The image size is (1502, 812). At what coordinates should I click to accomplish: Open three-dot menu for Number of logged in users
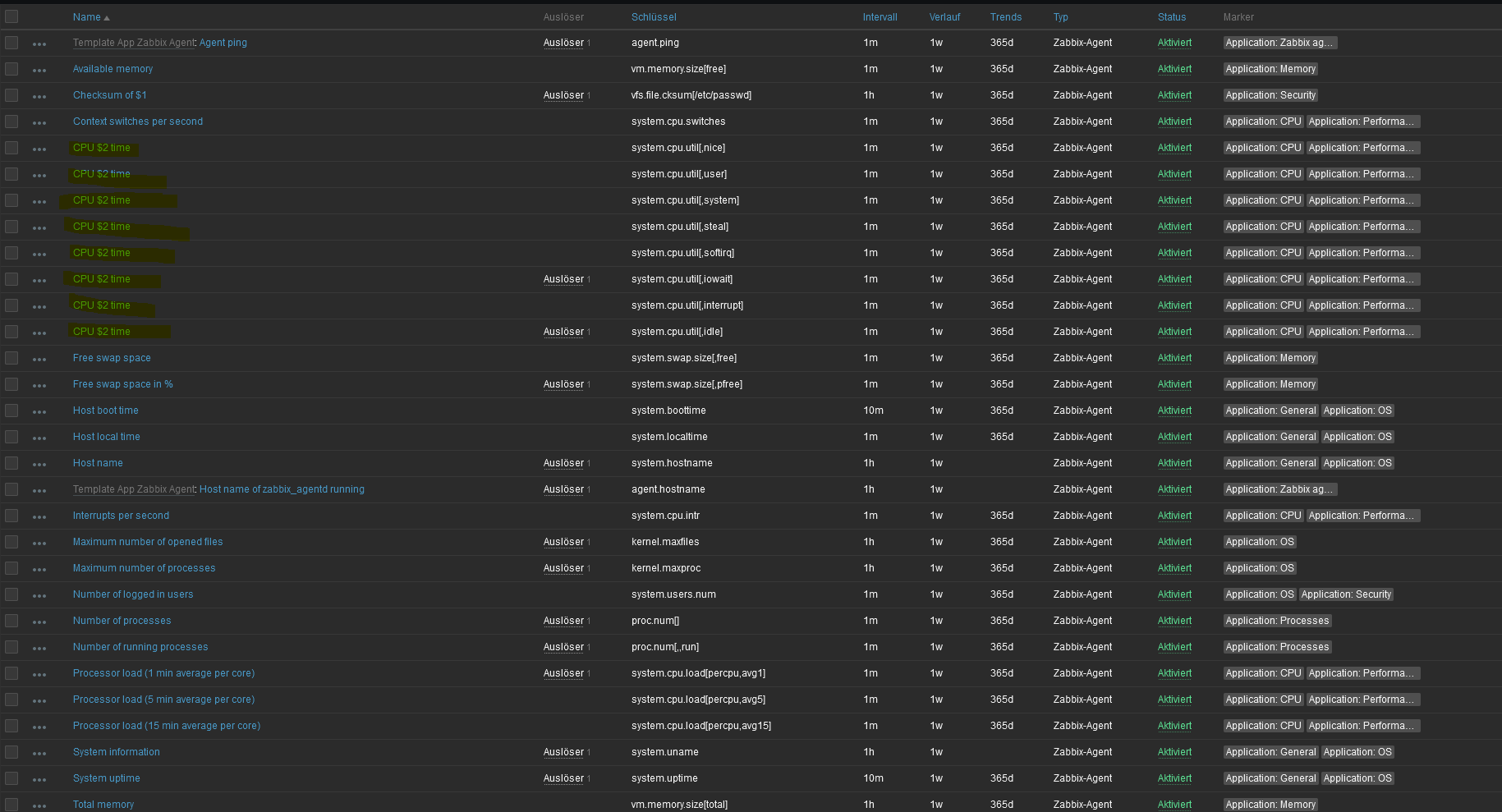pyautogui.click(x=39, y=595)
